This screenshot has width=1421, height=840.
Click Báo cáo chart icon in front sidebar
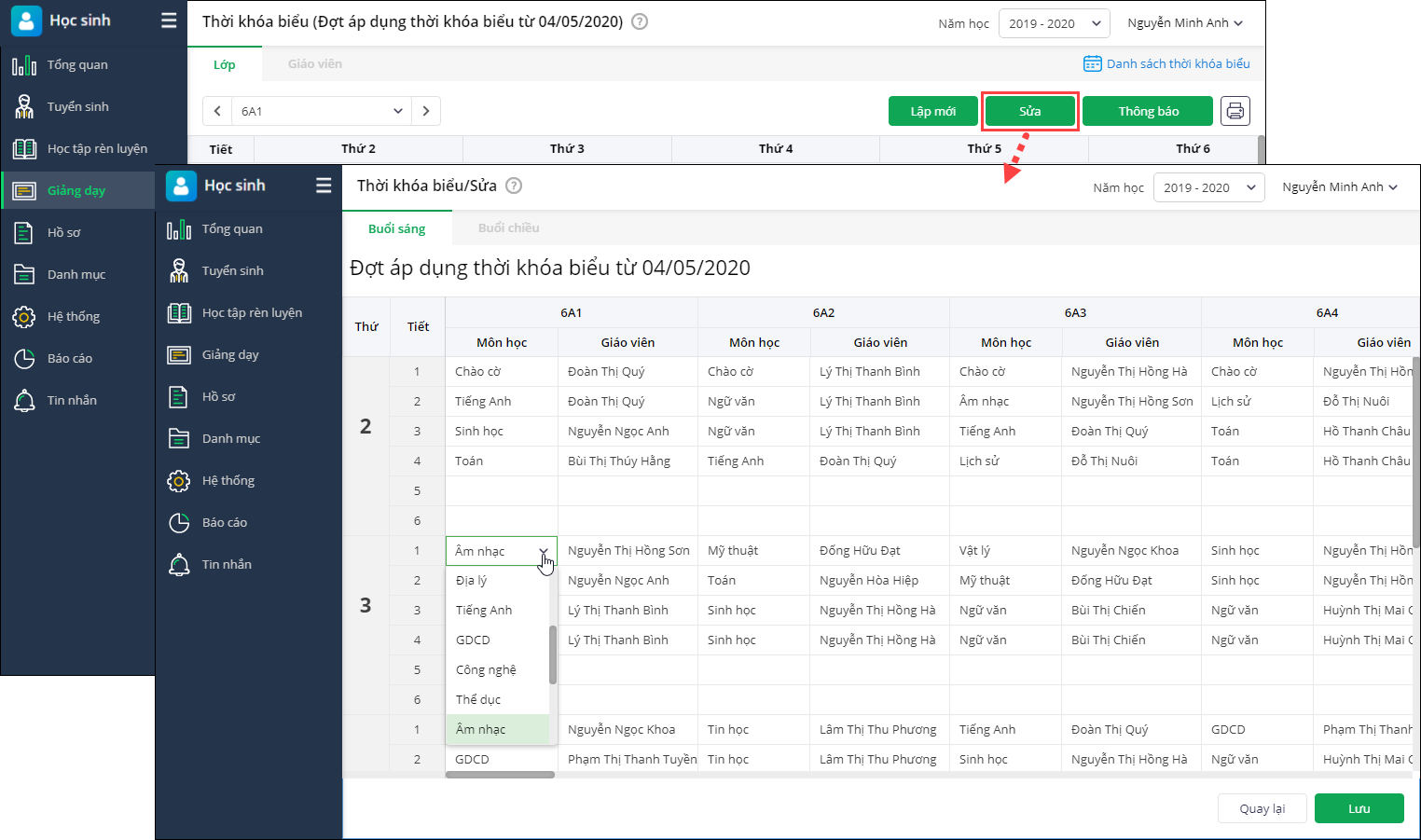tap(179, 523)
